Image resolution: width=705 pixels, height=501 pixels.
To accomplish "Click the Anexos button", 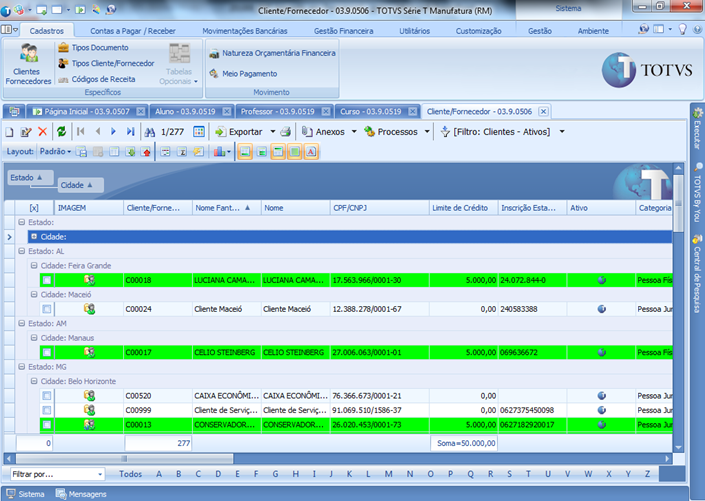I will 324,132.
